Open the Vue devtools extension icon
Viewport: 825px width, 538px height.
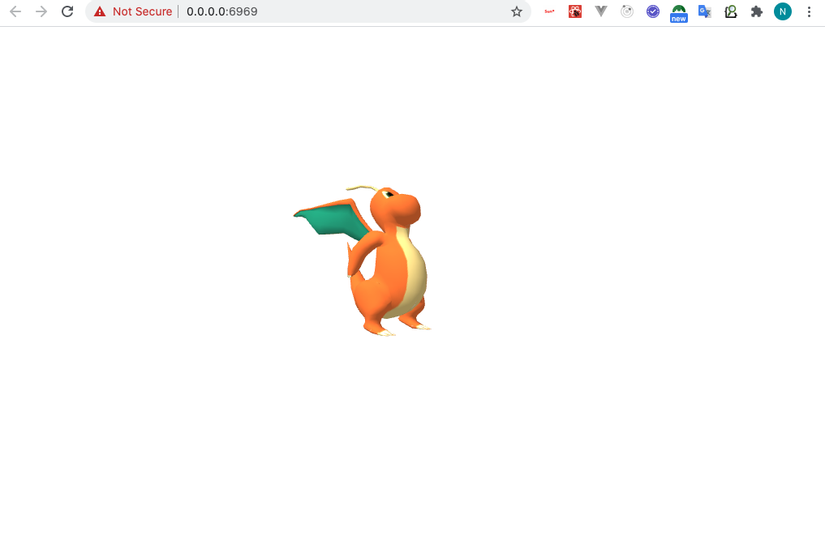pos(601,12)
